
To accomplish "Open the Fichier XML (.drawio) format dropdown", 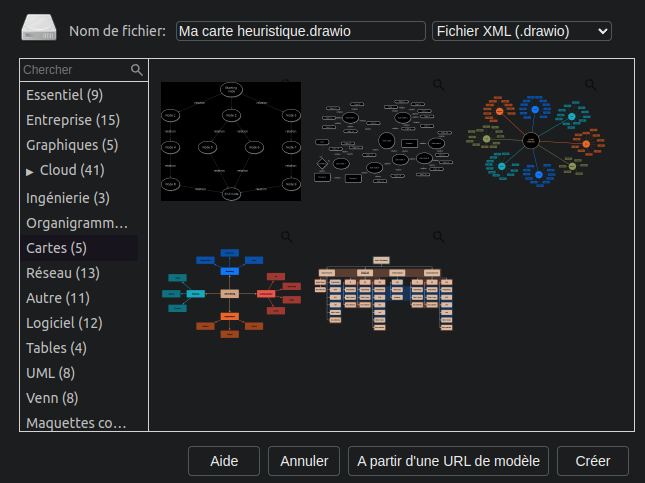I will pyautogui.click(x=522, y=31).
